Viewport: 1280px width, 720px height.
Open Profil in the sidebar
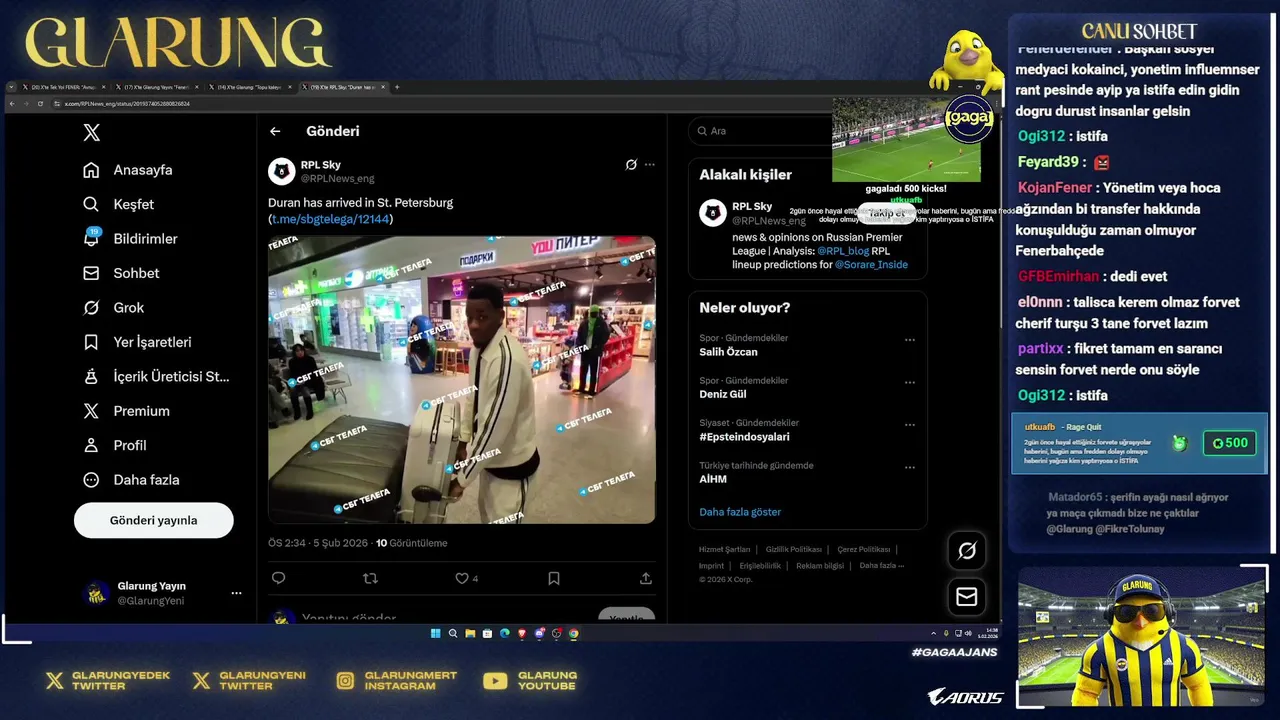115,445
